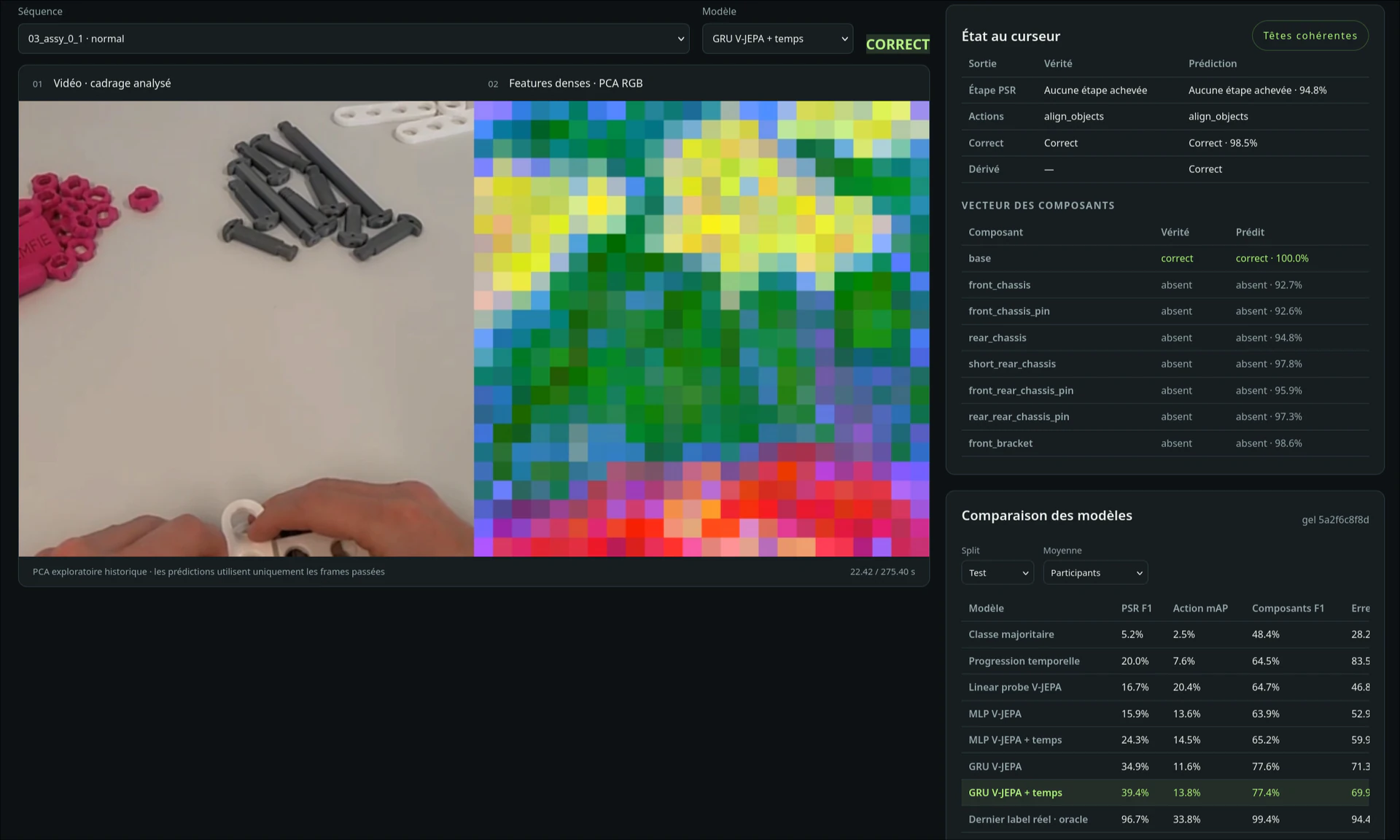Click the base component row name
1400x840 pixels.
pos(979,258)
